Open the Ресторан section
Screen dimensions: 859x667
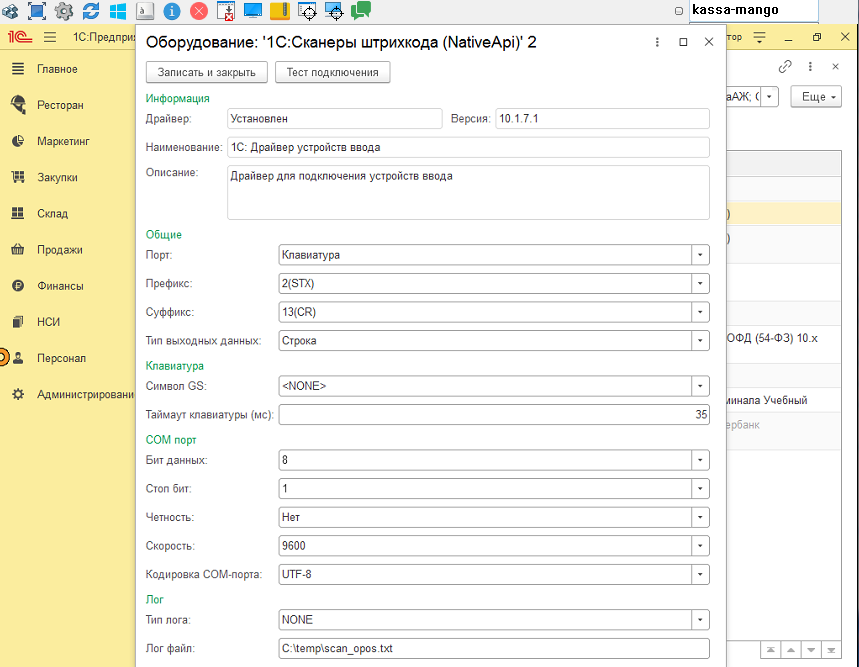pos(60,105)
